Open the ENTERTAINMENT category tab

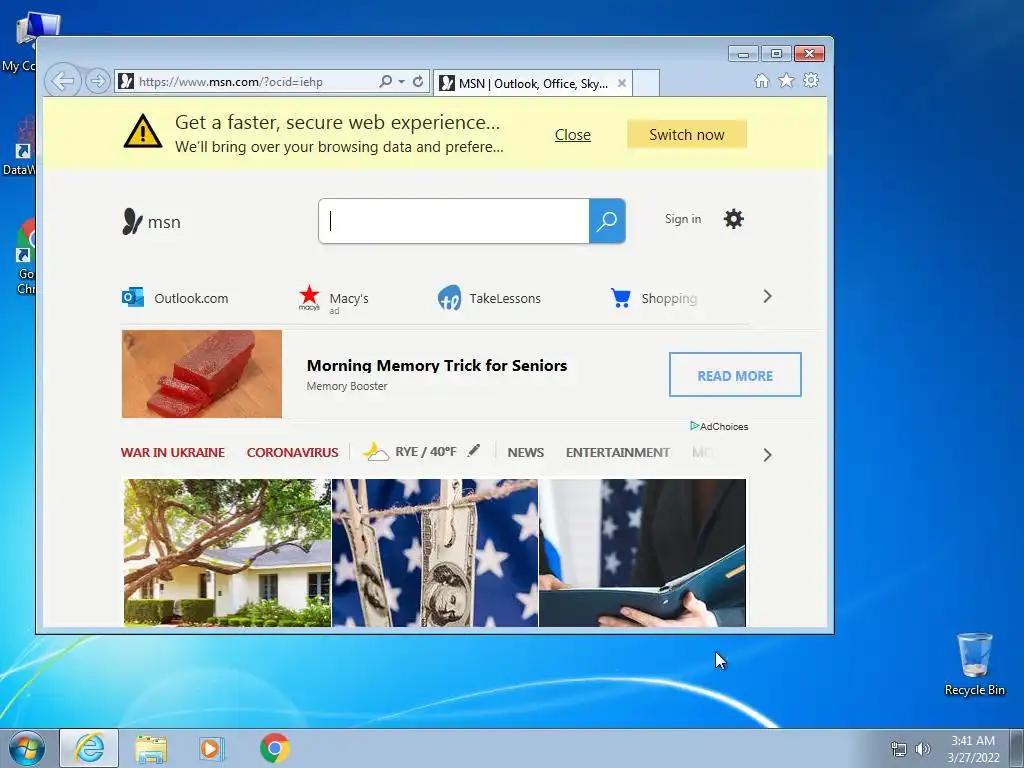pyautogui.click(x=618, y=452)
